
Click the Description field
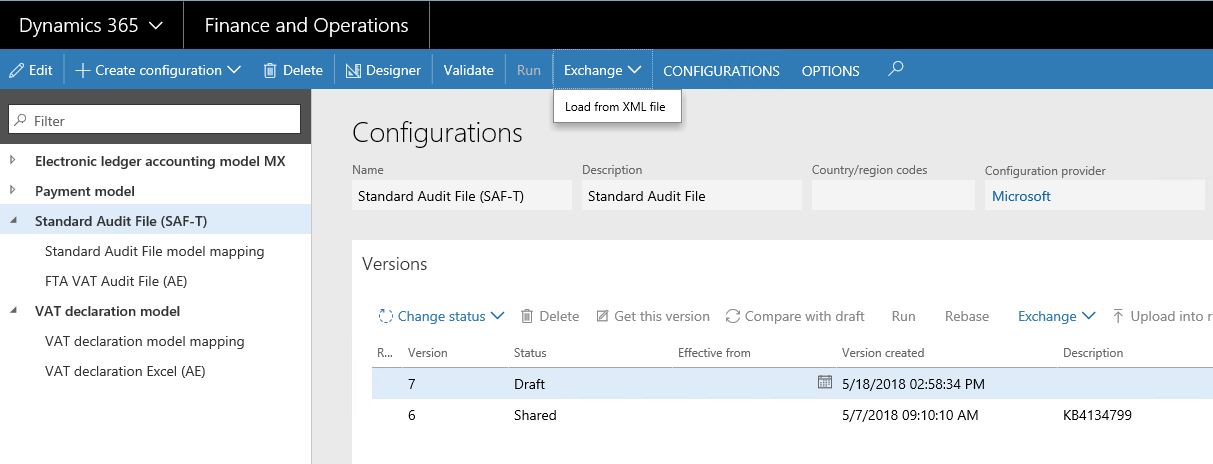tap(692, 196)
